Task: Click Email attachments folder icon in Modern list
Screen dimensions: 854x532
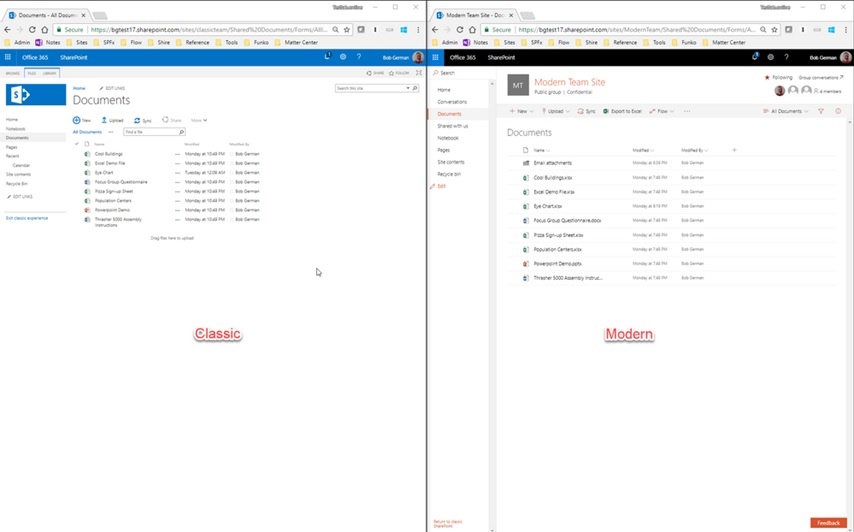Action: point(526,163)
